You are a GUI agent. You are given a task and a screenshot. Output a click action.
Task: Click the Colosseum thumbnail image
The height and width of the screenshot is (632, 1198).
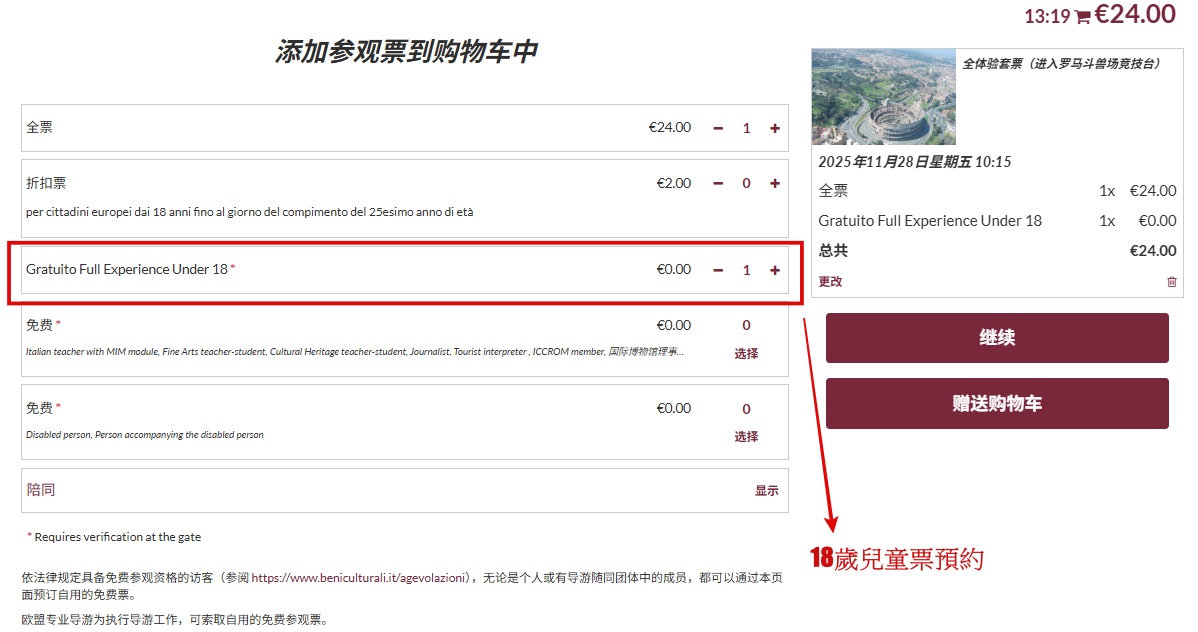[883, 97]
